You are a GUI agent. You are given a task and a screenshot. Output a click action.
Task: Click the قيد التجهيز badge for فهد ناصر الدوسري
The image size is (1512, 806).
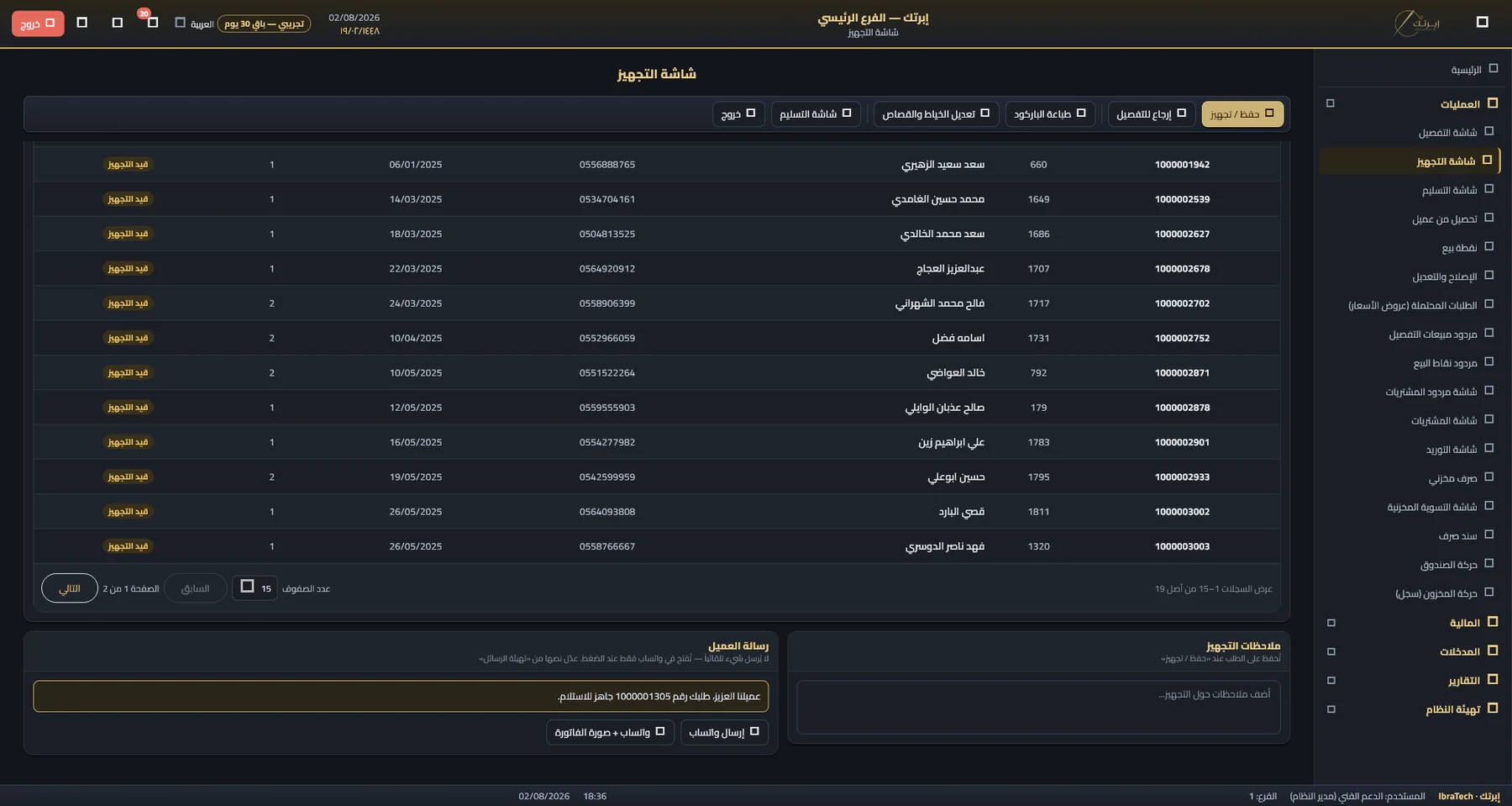128,546
